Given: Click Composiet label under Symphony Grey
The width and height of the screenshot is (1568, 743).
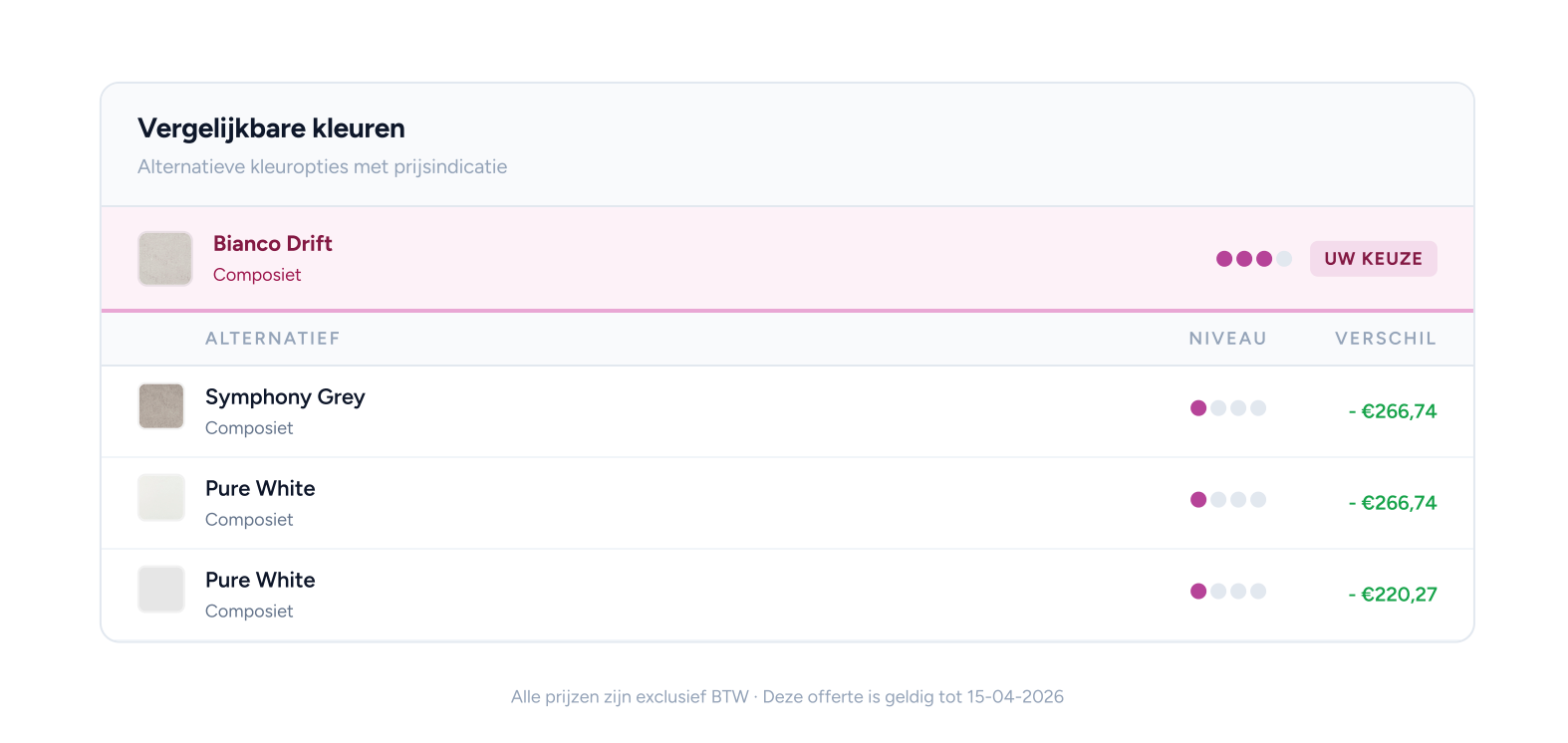Looking at the screenshot, I should pos(249,428).
